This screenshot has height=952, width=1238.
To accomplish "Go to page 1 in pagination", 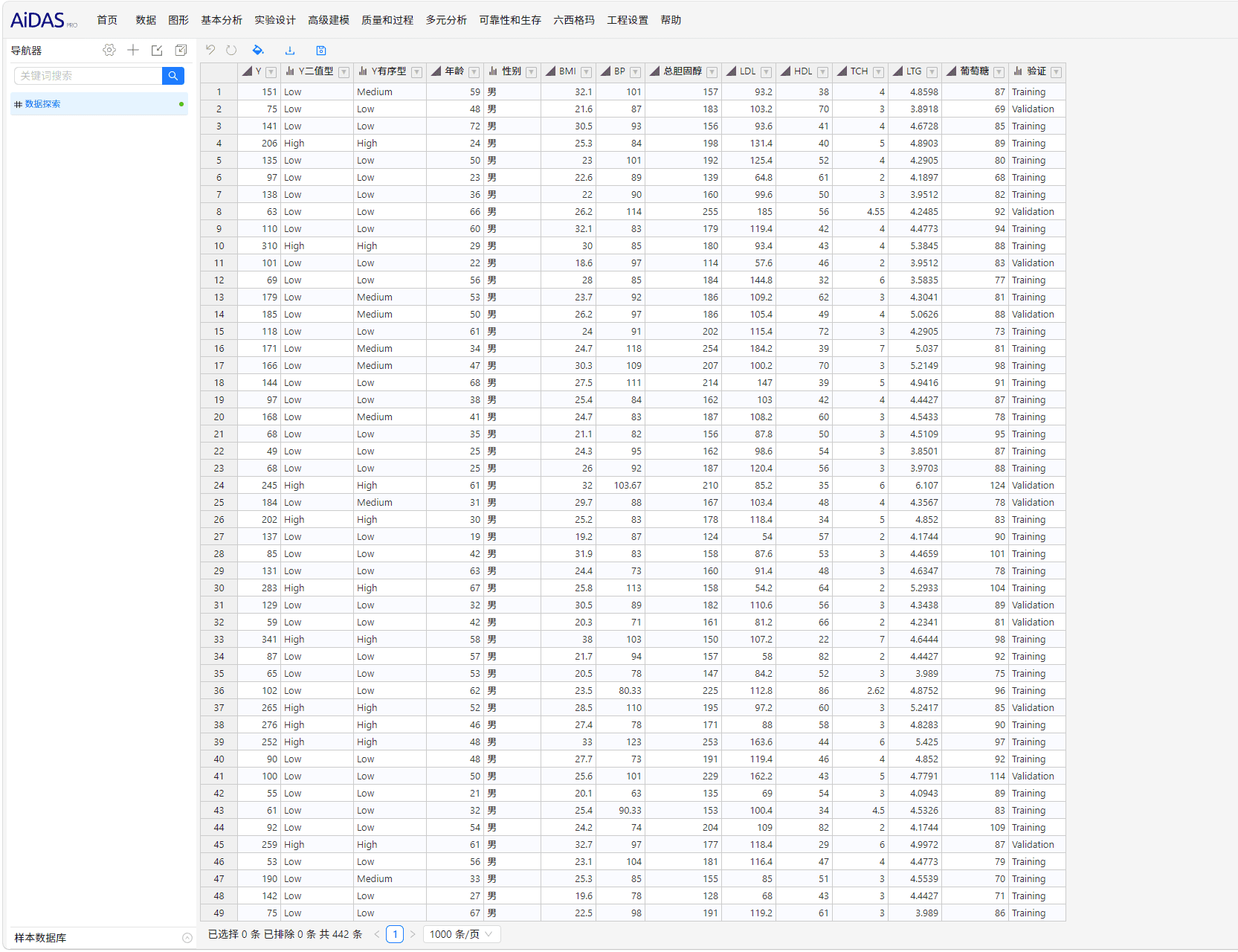I will tap(395, 934).
